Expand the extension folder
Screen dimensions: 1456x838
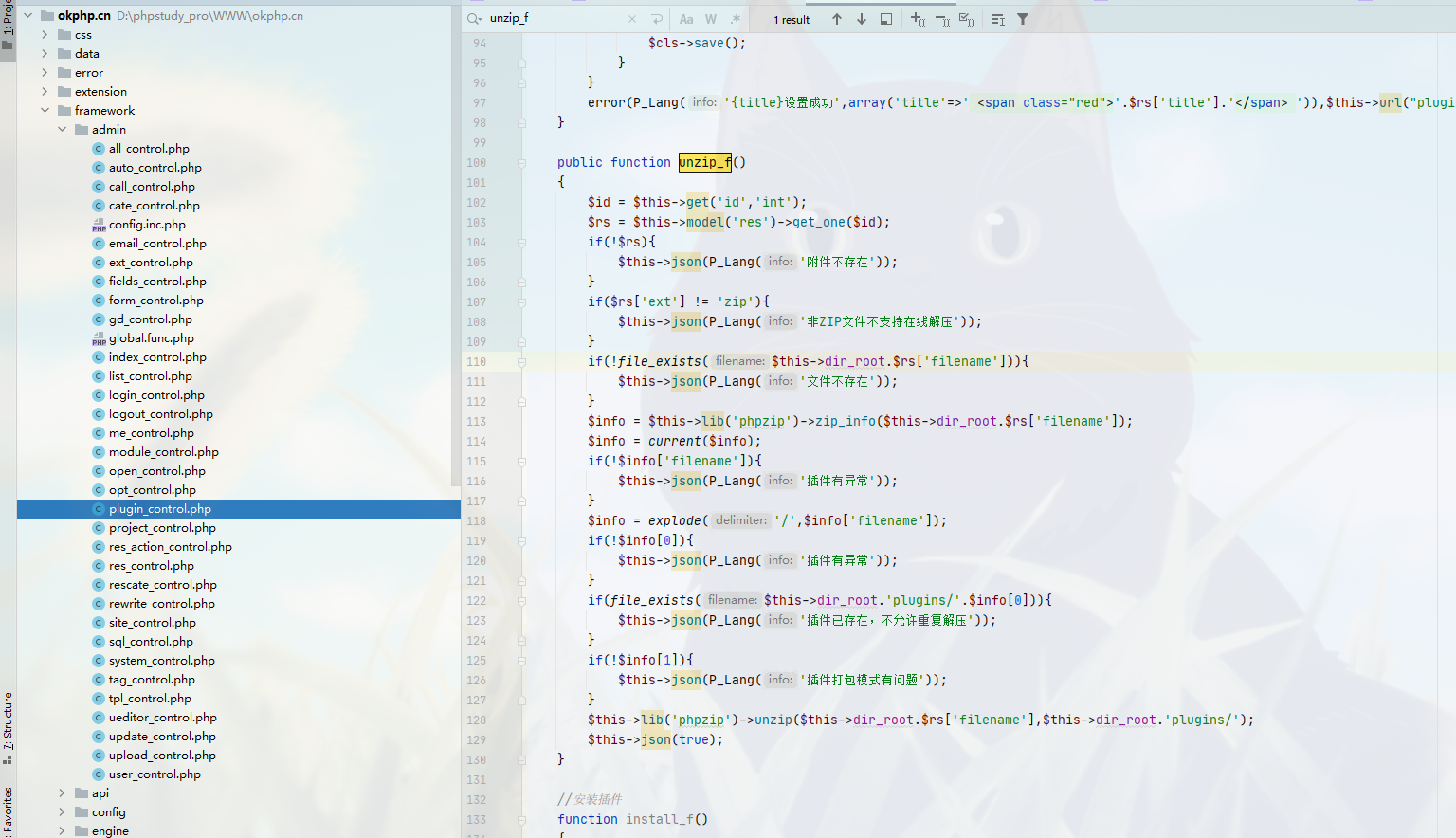point(45,92)
